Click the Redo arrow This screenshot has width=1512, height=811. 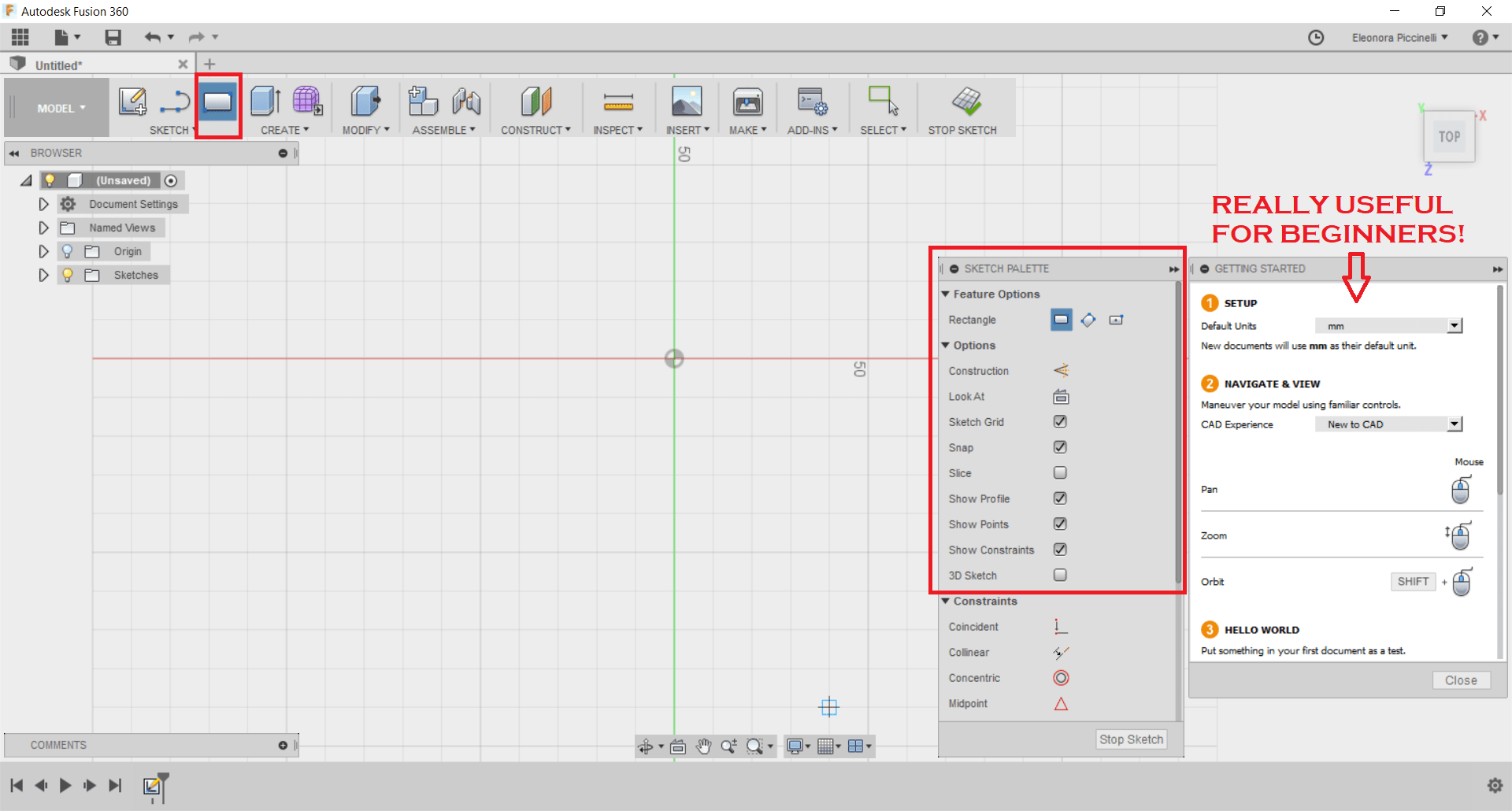(x=196, y=37)
